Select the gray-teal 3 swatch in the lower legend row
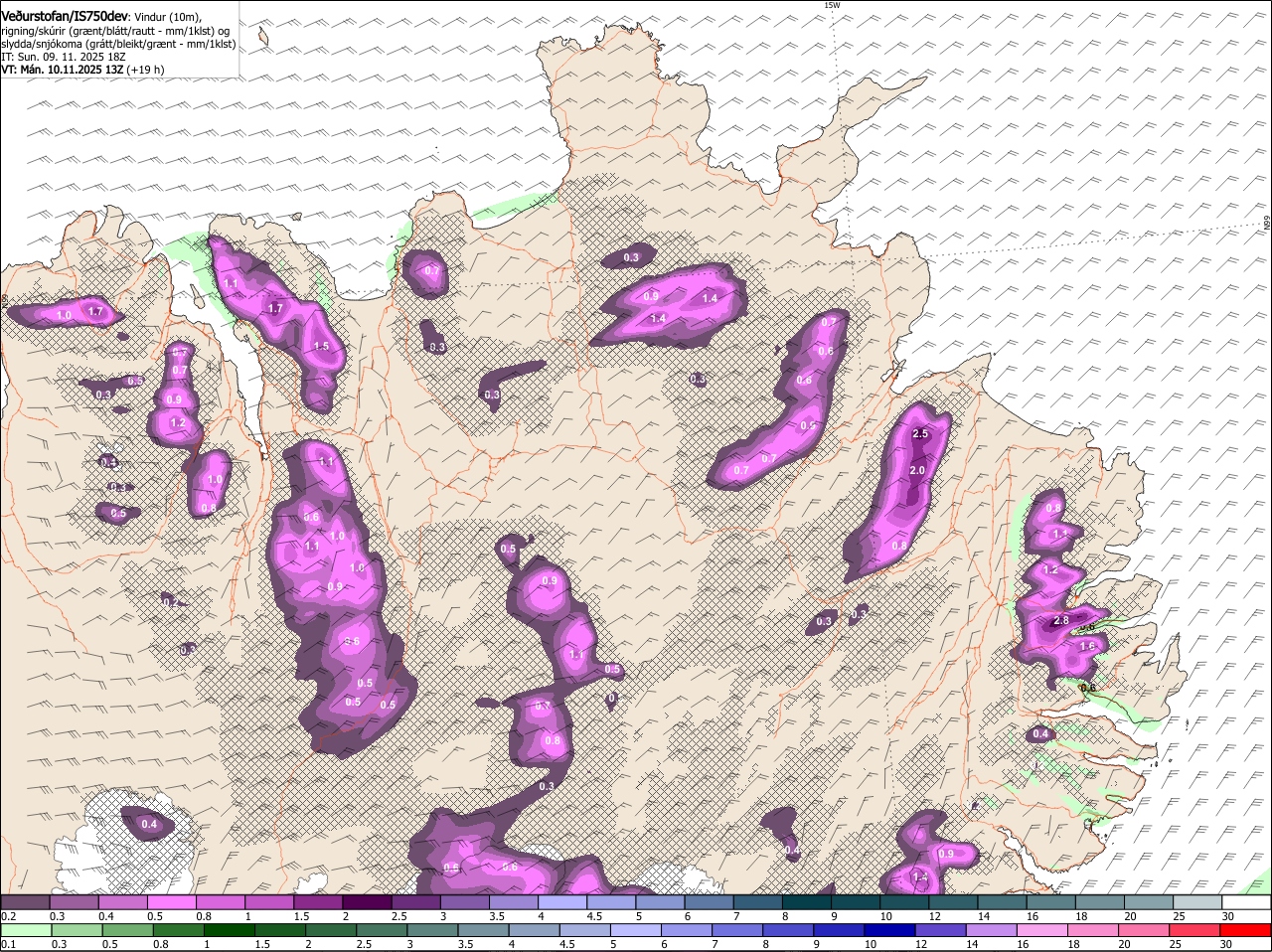 click(433, 931)
